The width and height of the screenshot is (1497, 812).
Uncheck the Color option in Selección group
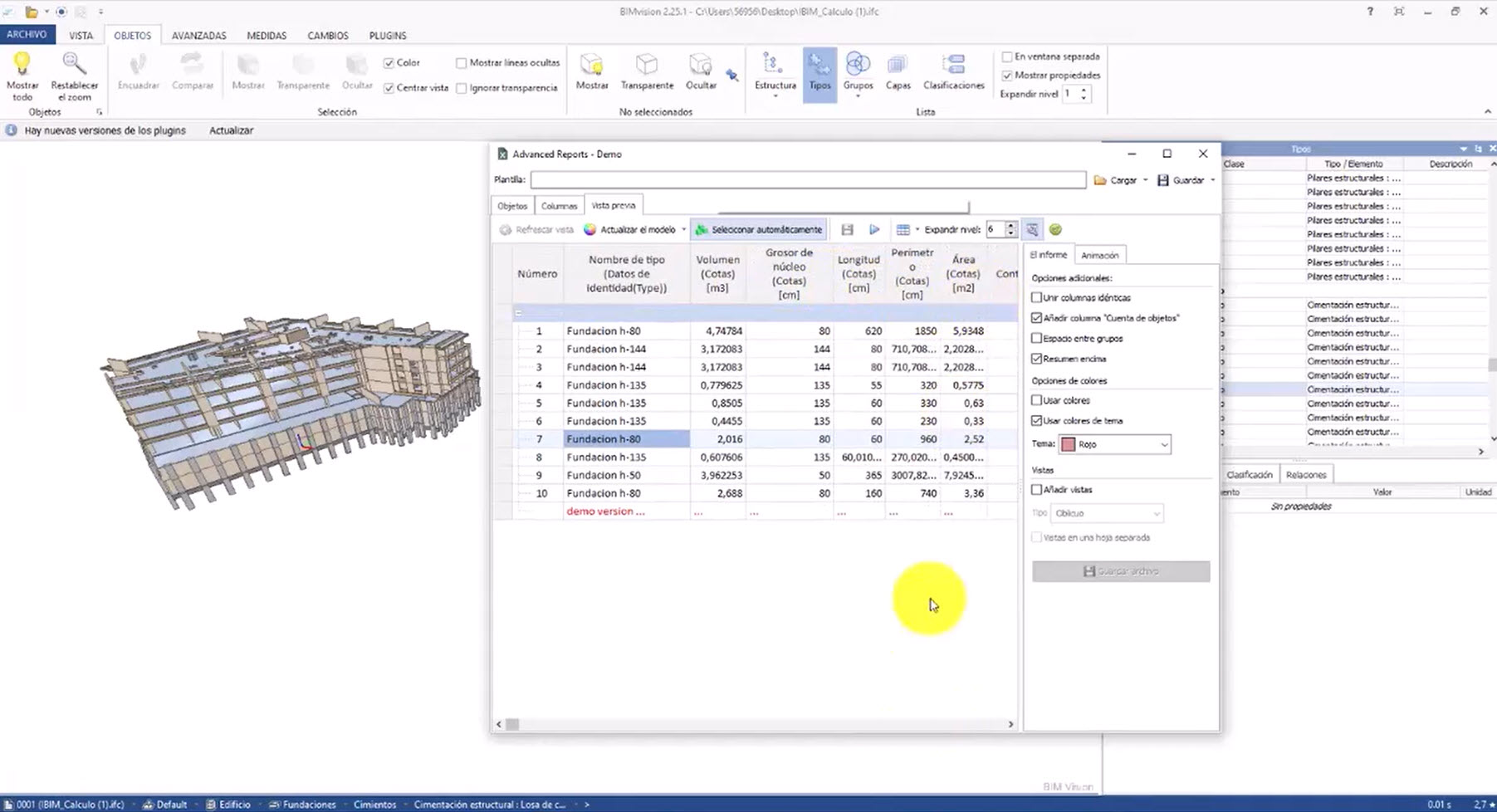click(x=389, y=62)
